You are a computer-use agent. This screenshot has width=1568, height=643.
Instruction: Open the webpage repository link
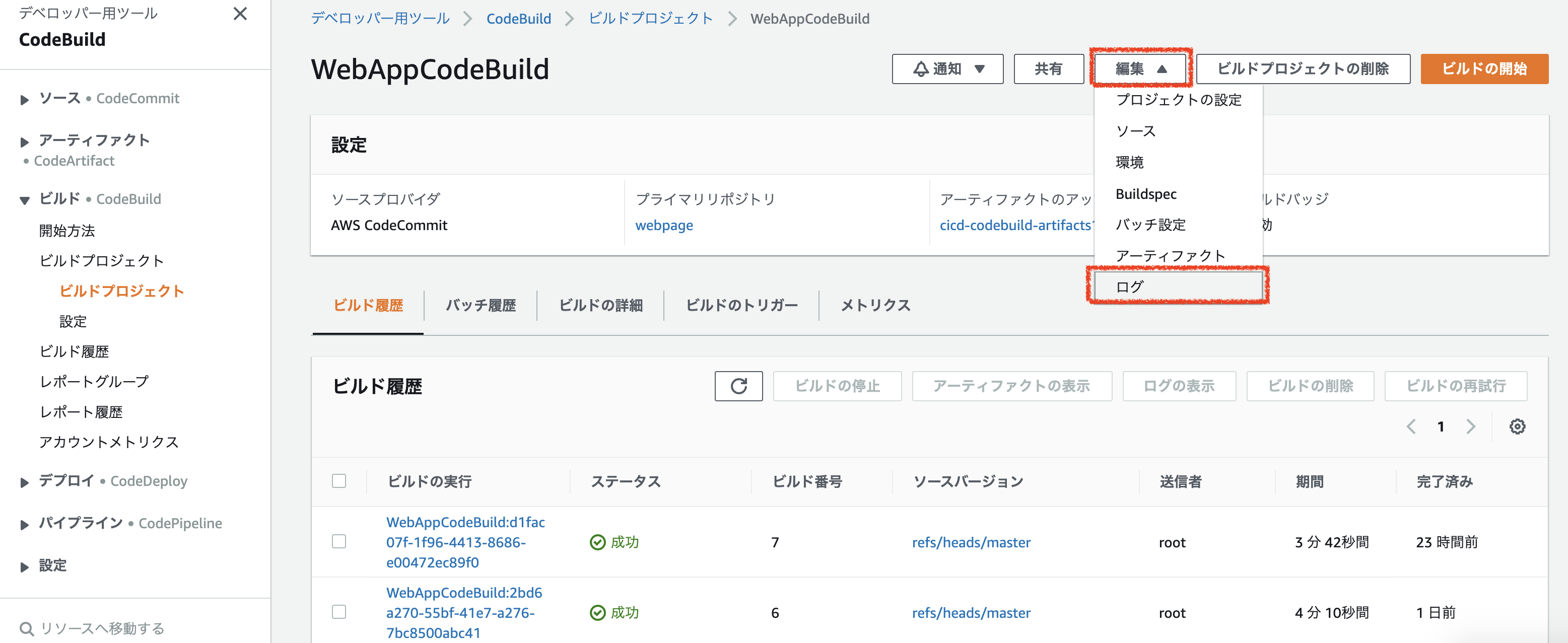point(664,225)
